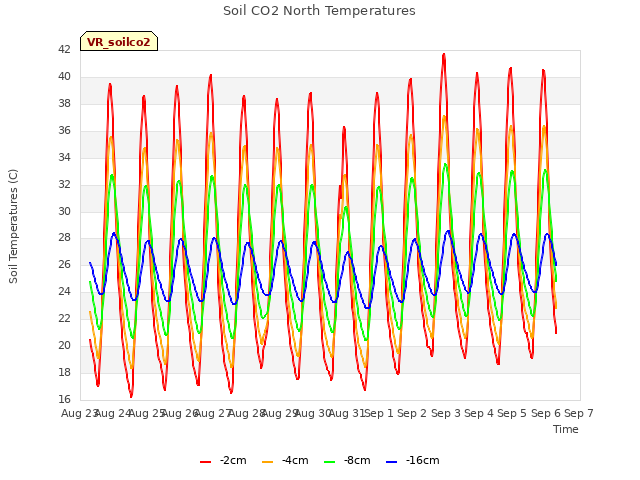Click the reduced red -2cm peak on Aug 31
The image size is (640, 480).
[x=344, y=127]
